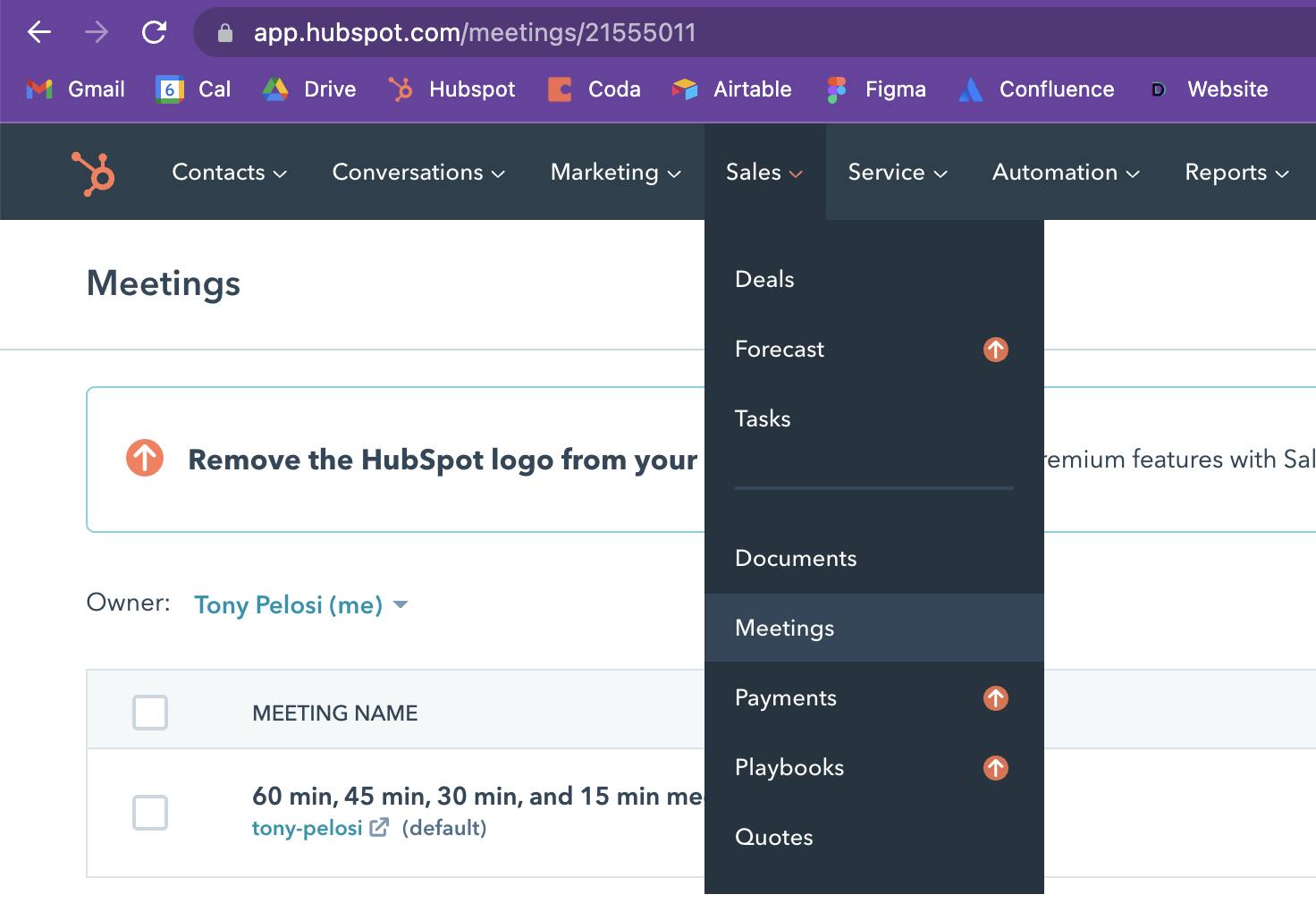1316x903 pixels.
Task: Open the Automation navigation dropdown
Action: pos(1066,173)
